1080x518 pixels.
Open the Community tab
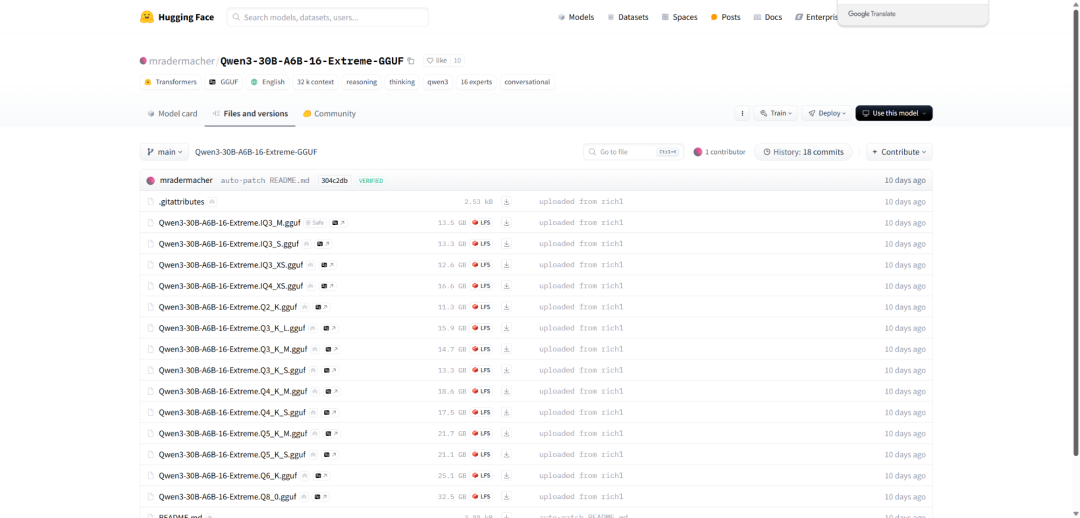tap(329, 114)
